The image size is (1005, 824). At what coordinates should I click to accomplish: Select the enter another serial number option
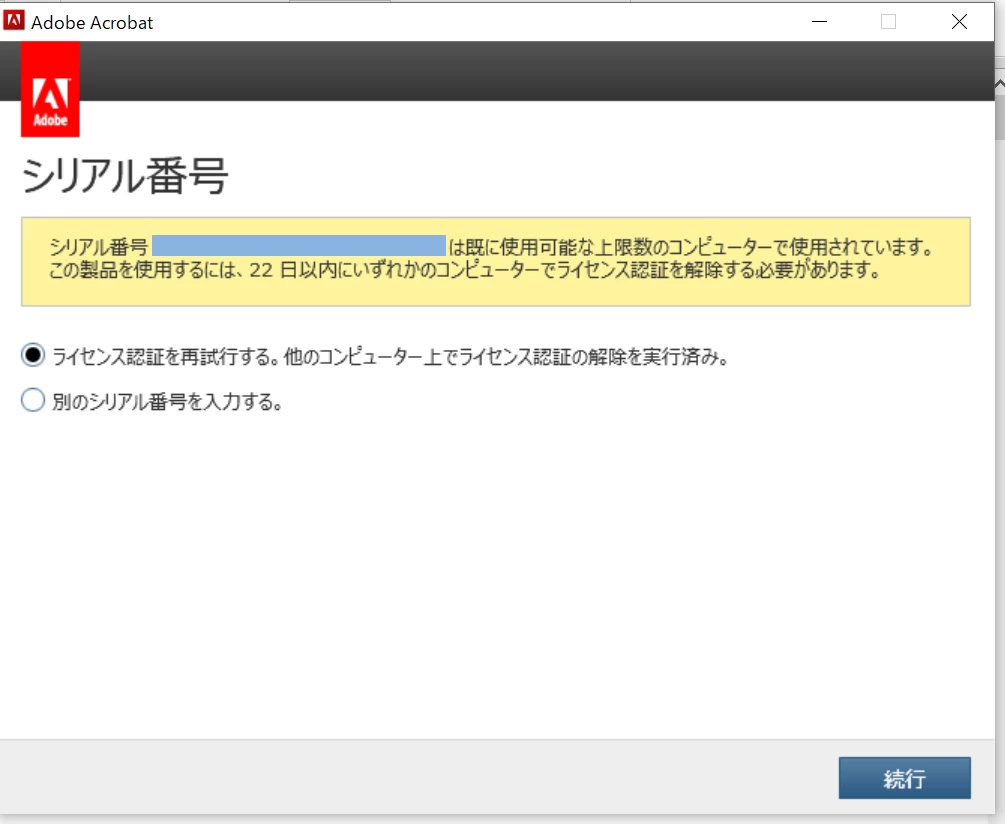point(33,400)
